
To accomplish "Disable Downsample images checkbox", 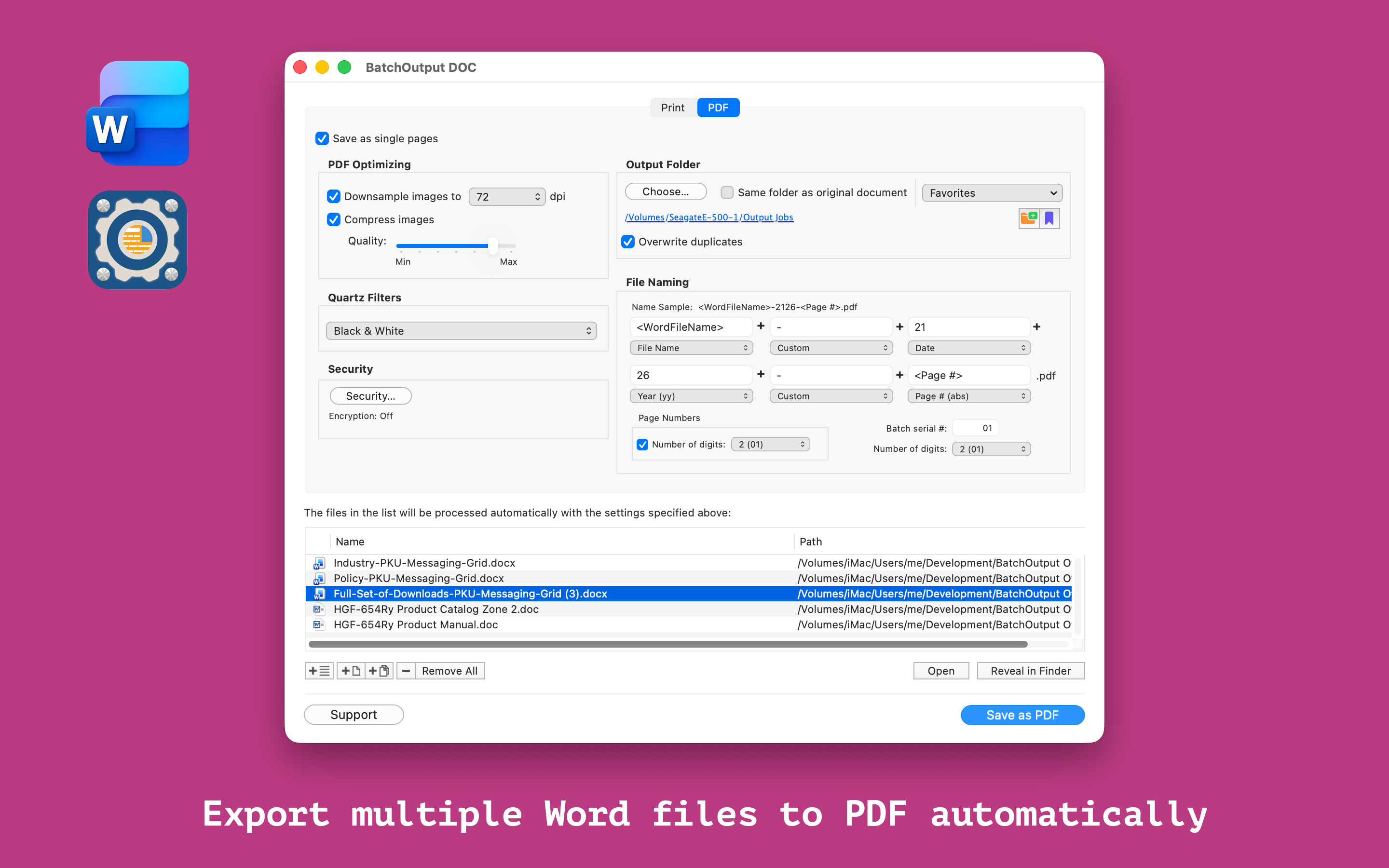I will point(333,196).
